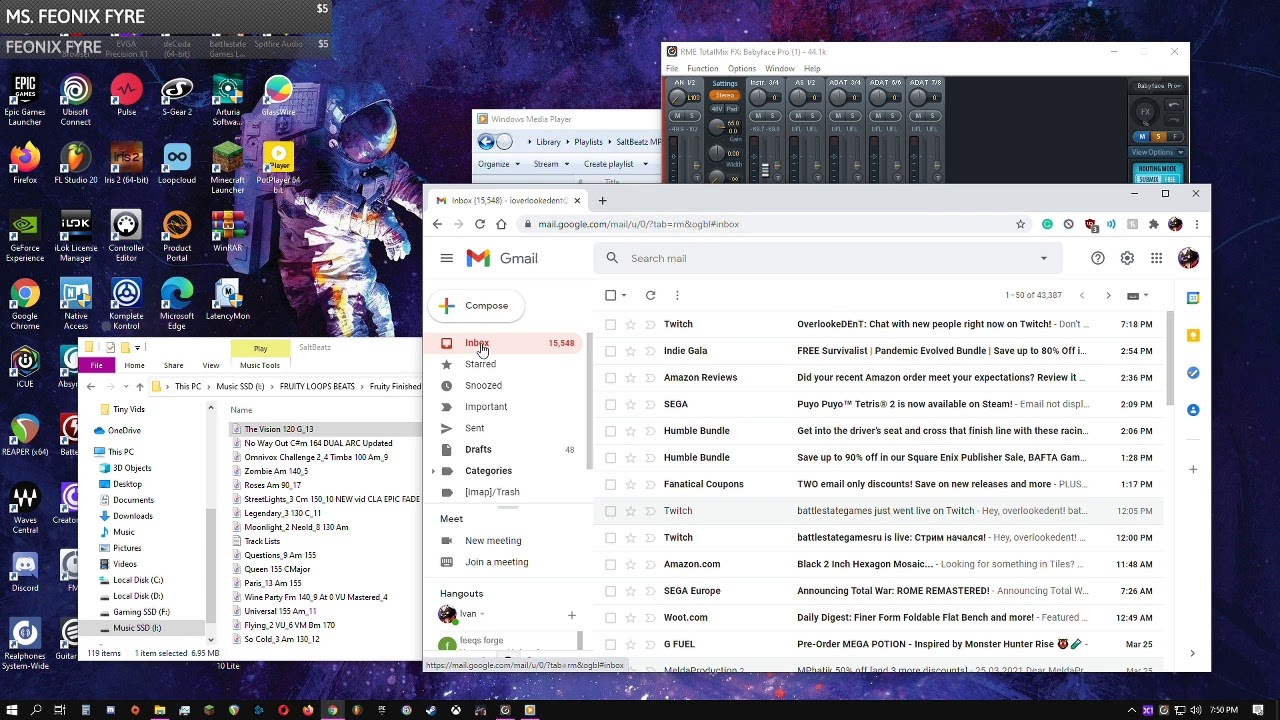Viewport: 1280px width, 720px height.
Task: Open the Hangouts status dropdown next to Ivan
Action: (482, 614)
